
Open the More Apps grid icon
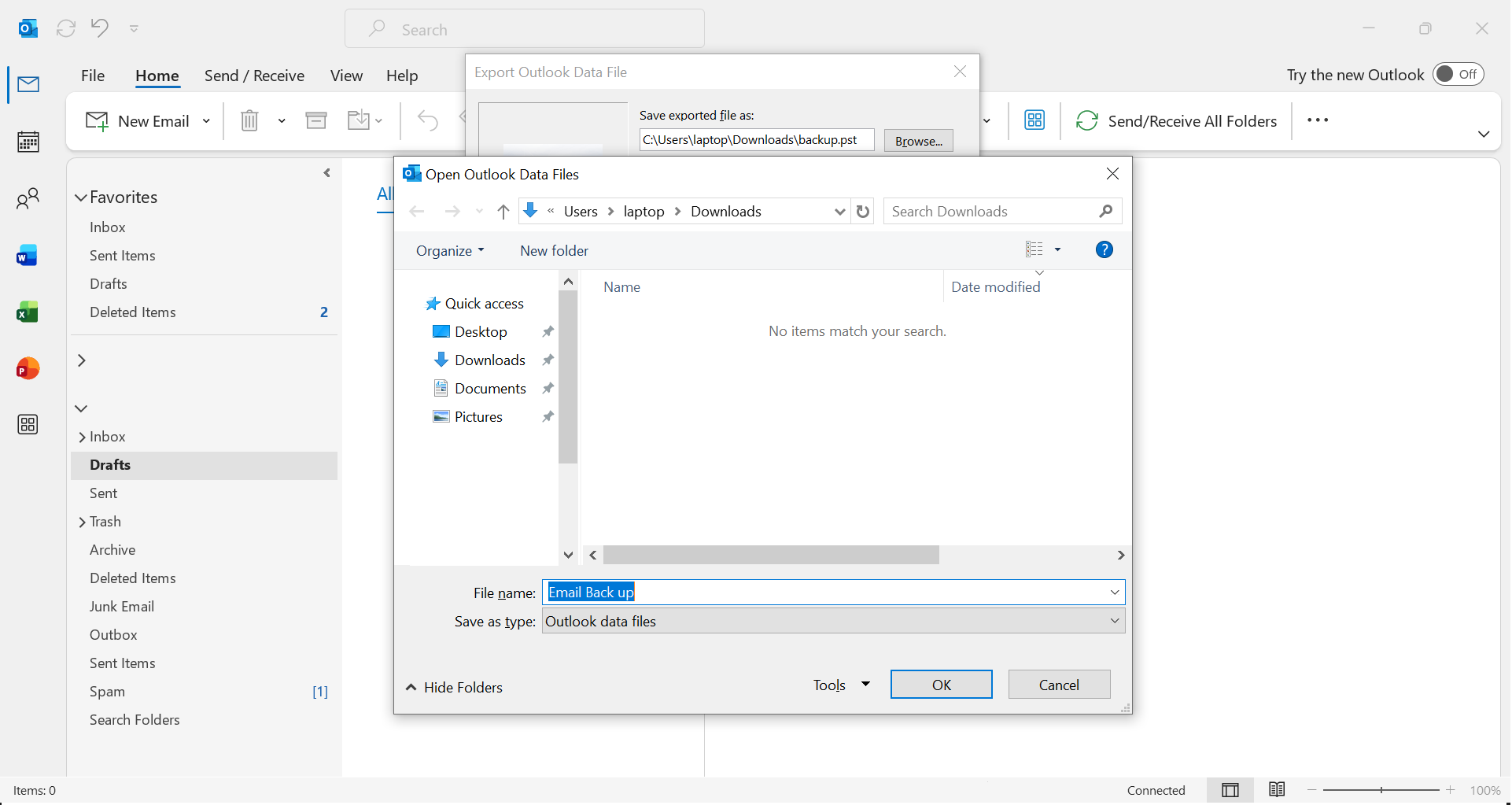pos(28,425)
